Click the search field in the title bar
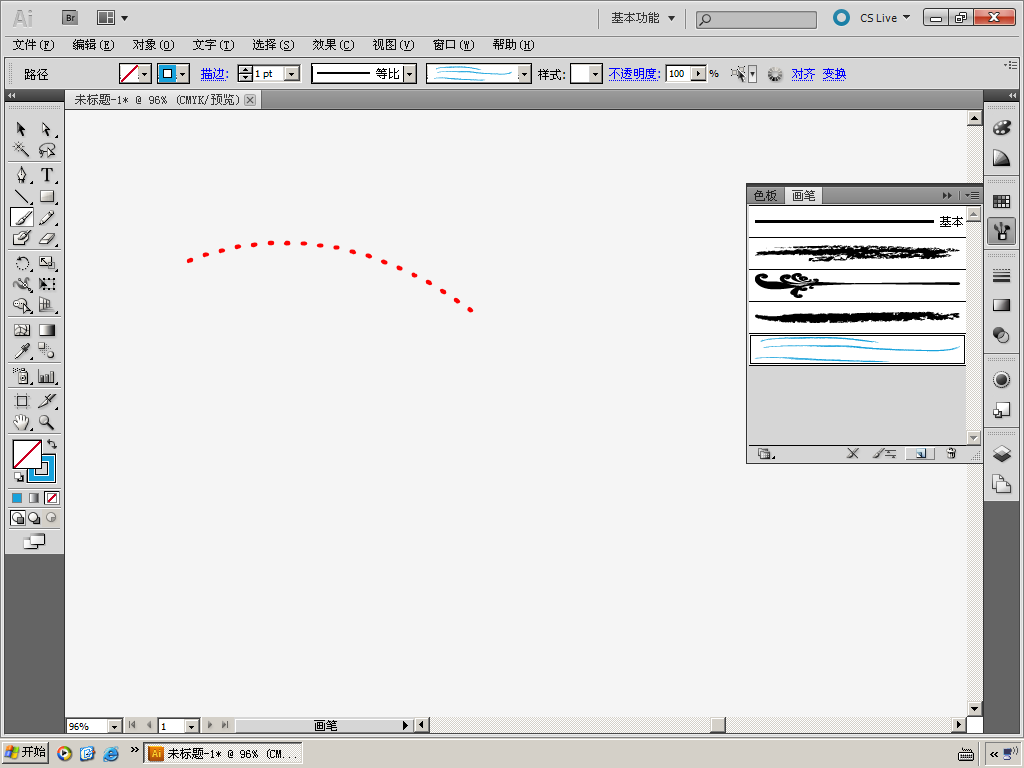Image resolution: width=1024 pixels, height=768 pixels. click(756, 20)
